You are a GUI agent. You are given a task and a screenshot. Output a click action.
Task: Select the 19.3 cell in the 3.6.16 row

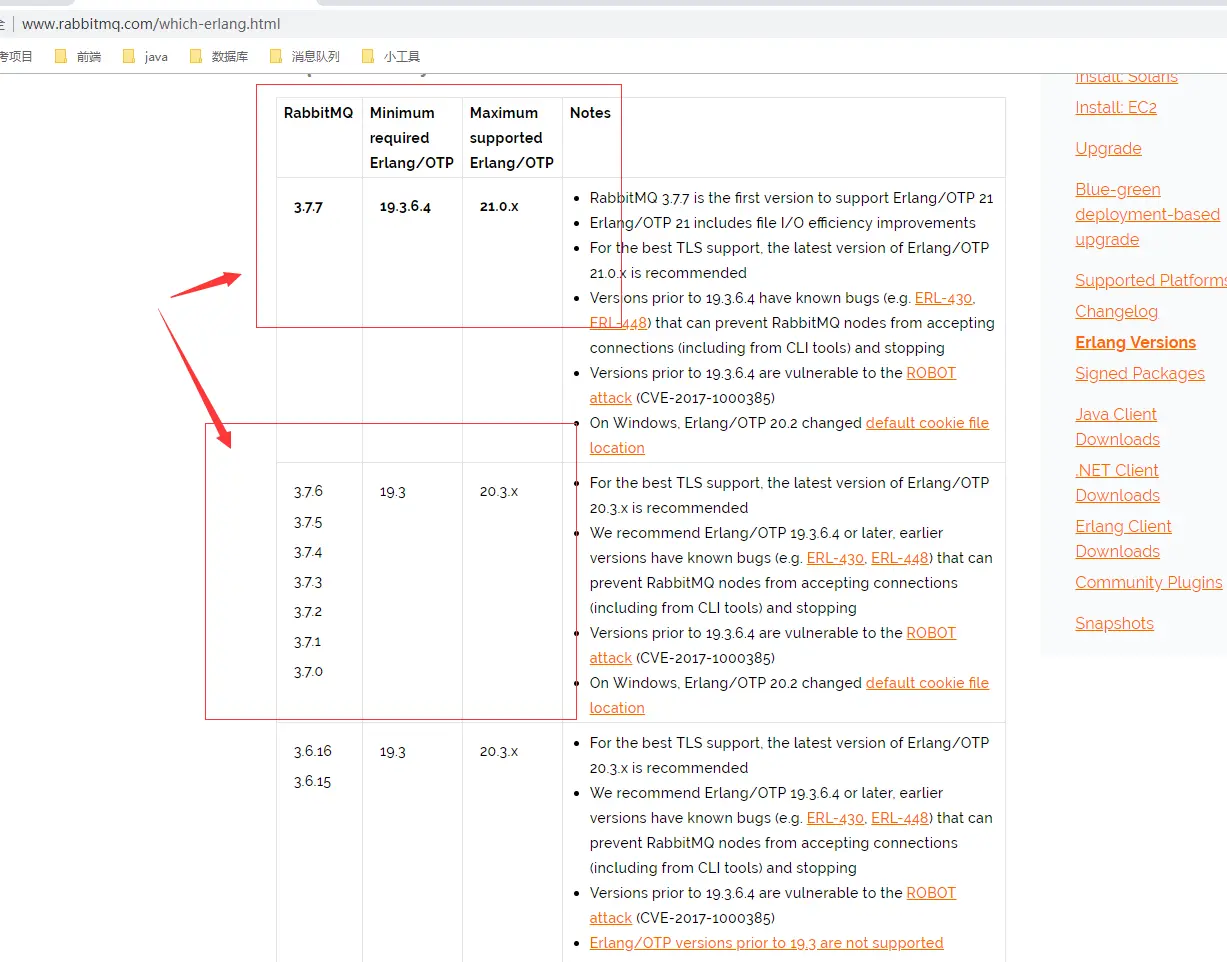click(393, 752)
